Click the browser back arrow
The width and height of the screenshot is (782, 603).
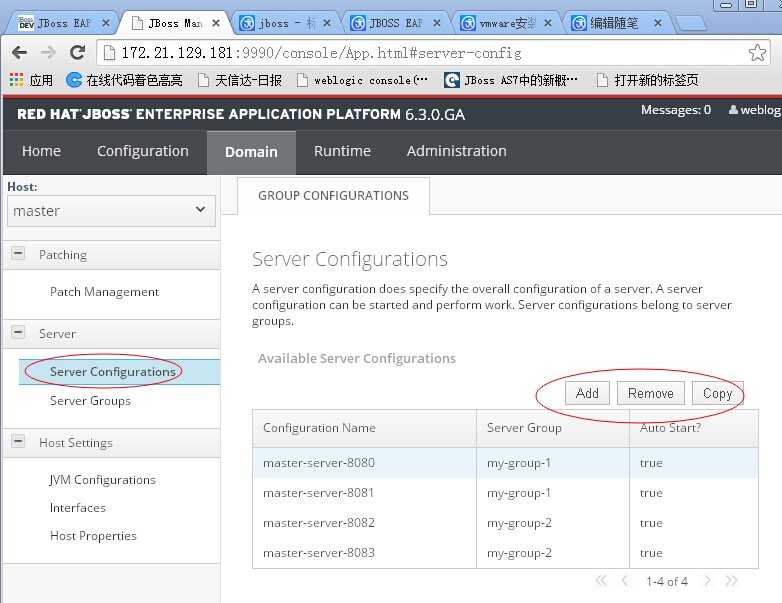[19, 52]
